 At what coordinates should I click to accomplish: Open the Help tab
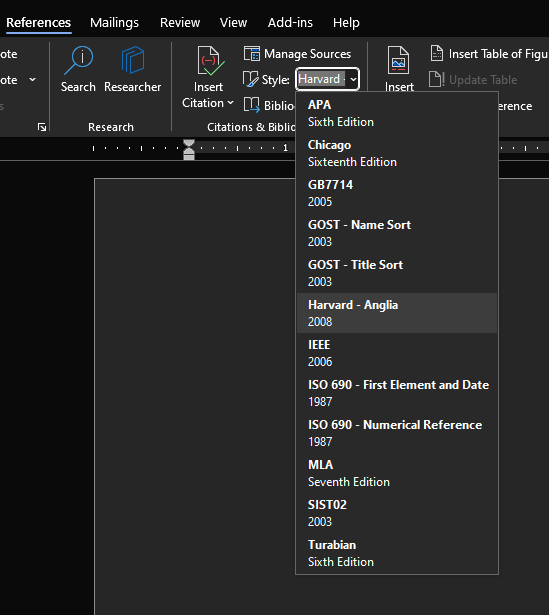pos(346,23)
